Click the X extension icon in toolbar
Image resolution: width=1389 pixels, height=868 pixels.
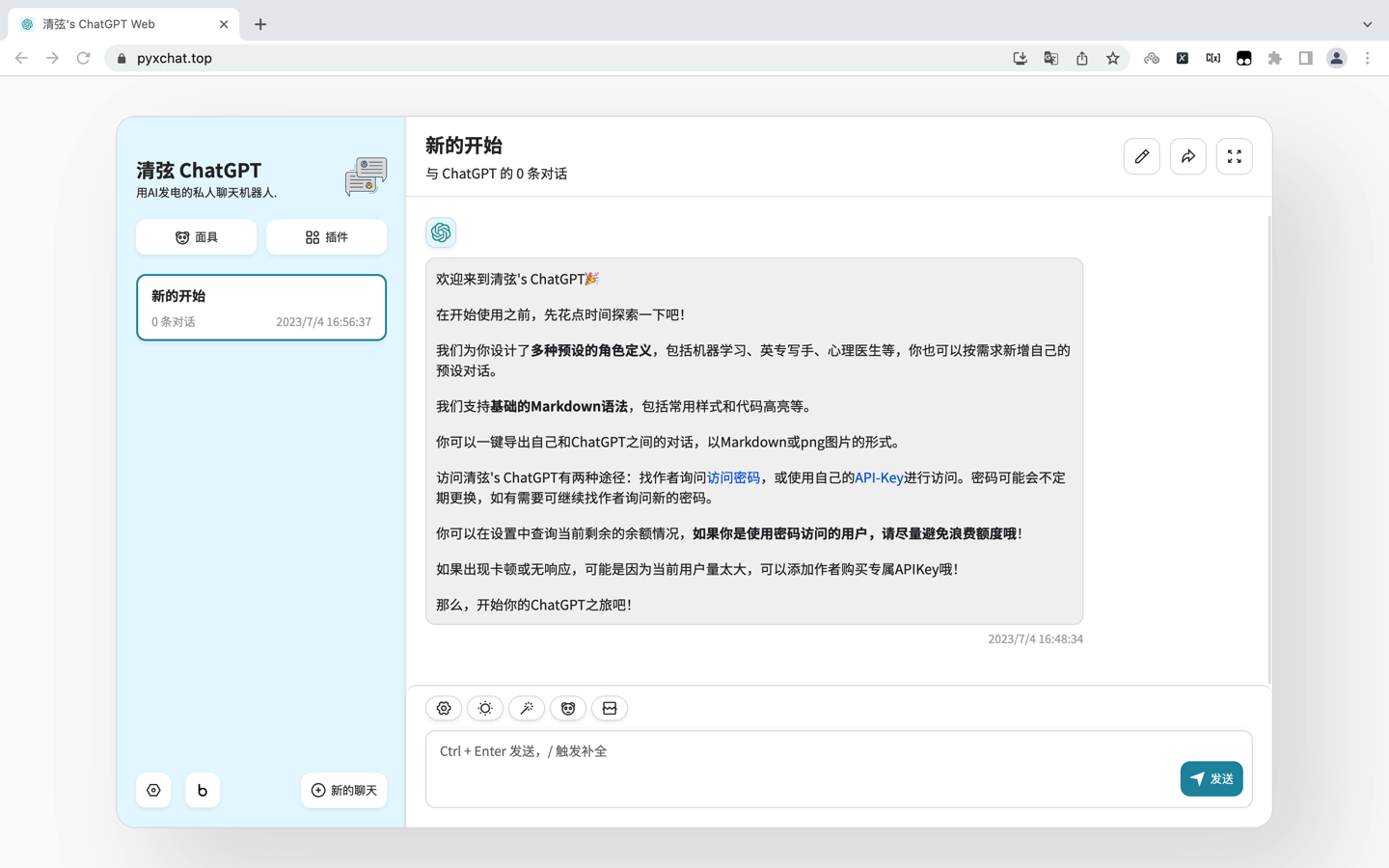pyautogui.click(x=1183, y=58)
